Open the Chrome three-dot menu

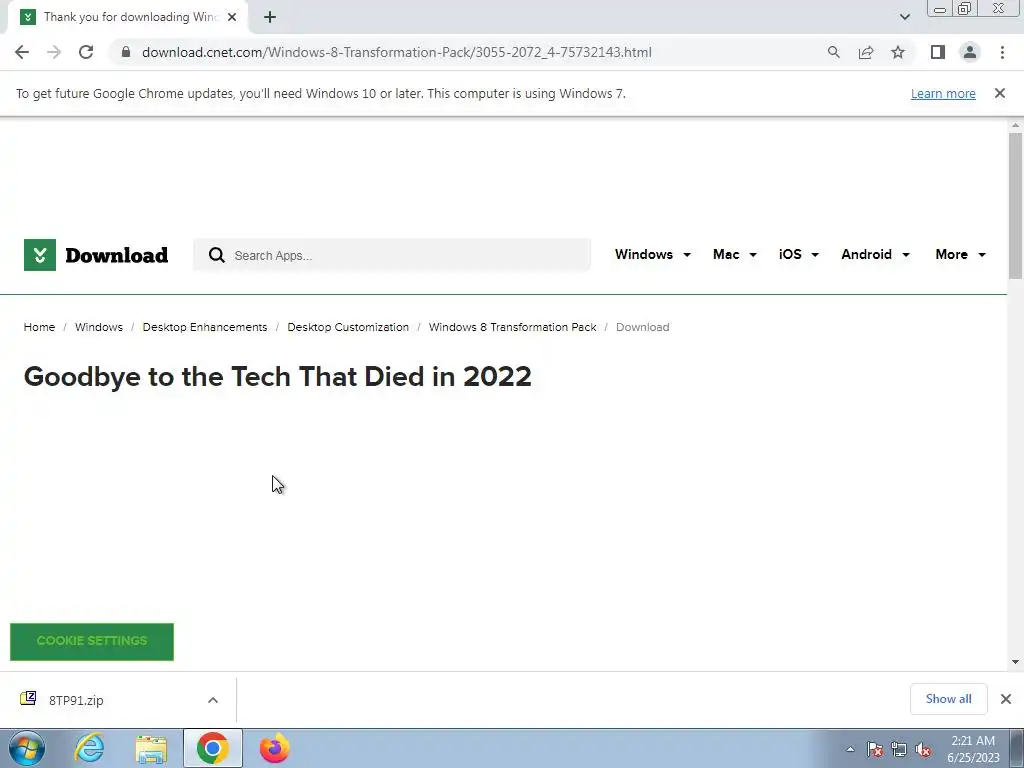tap(1002, 52)
